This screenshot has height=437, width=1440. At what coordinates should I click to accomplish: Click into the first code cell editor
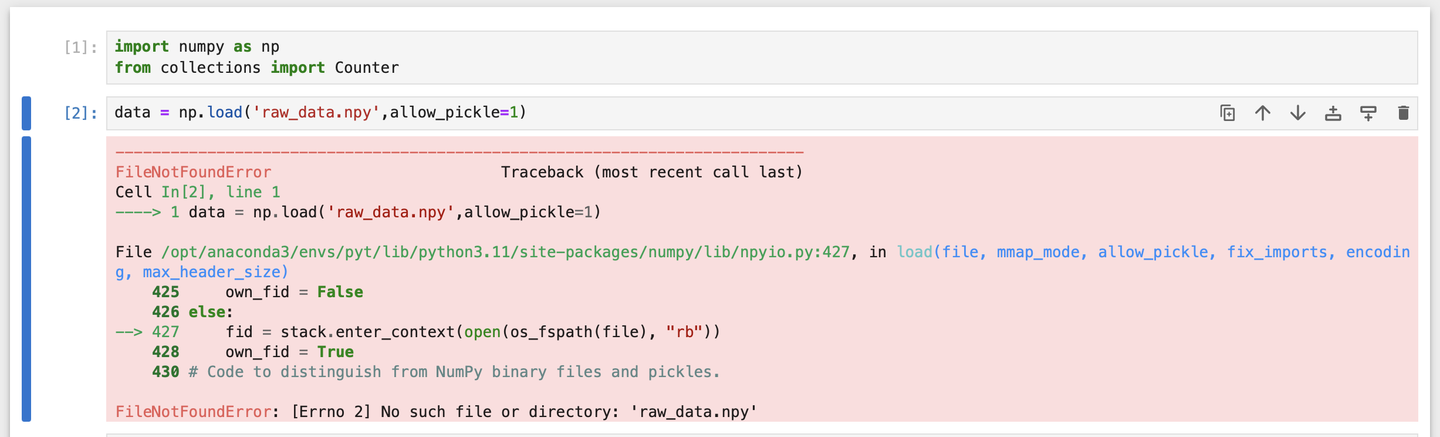(x=700, y=57)
